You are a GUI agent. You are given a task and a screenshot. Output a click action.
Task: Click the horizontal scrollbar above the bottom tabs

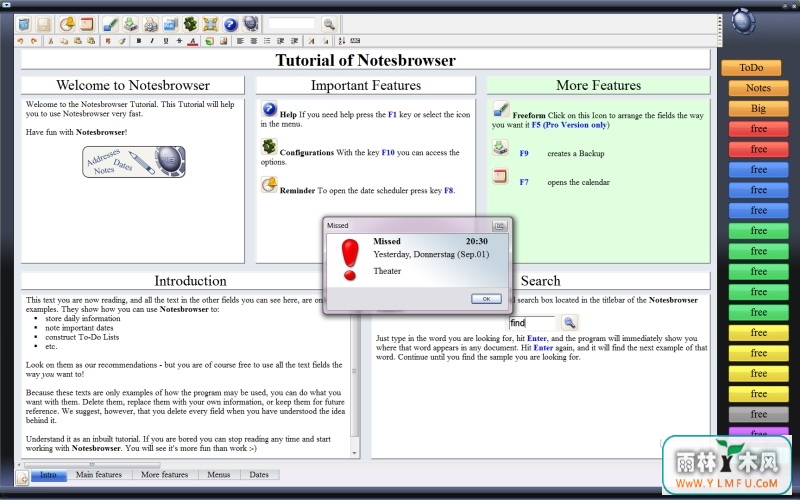pyautogui.click(x=92, y=465)
